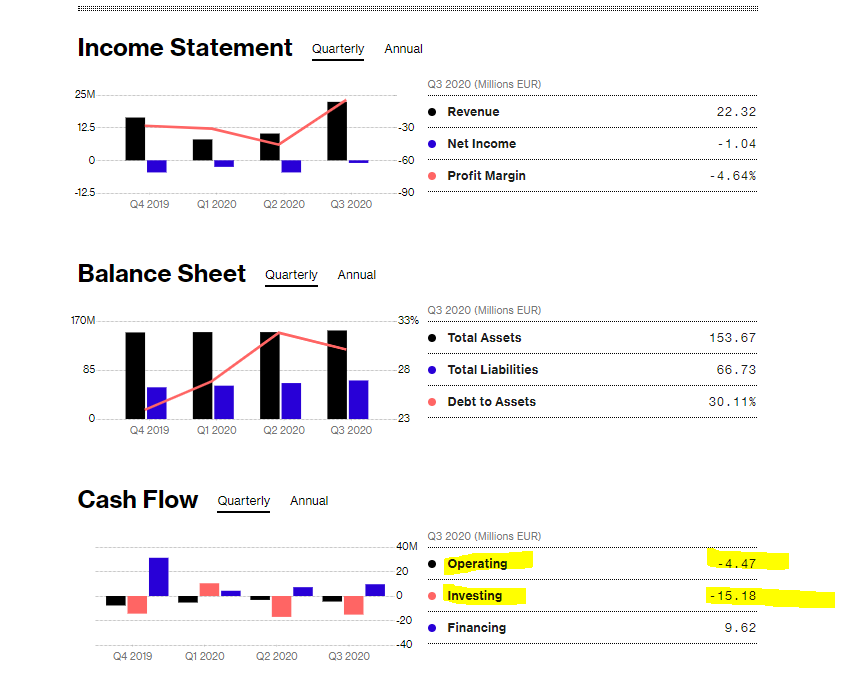The height and width of the screenshot is (685, 841).
Task: Click the blue Net Income legend dot
Action: pos(432,144)
